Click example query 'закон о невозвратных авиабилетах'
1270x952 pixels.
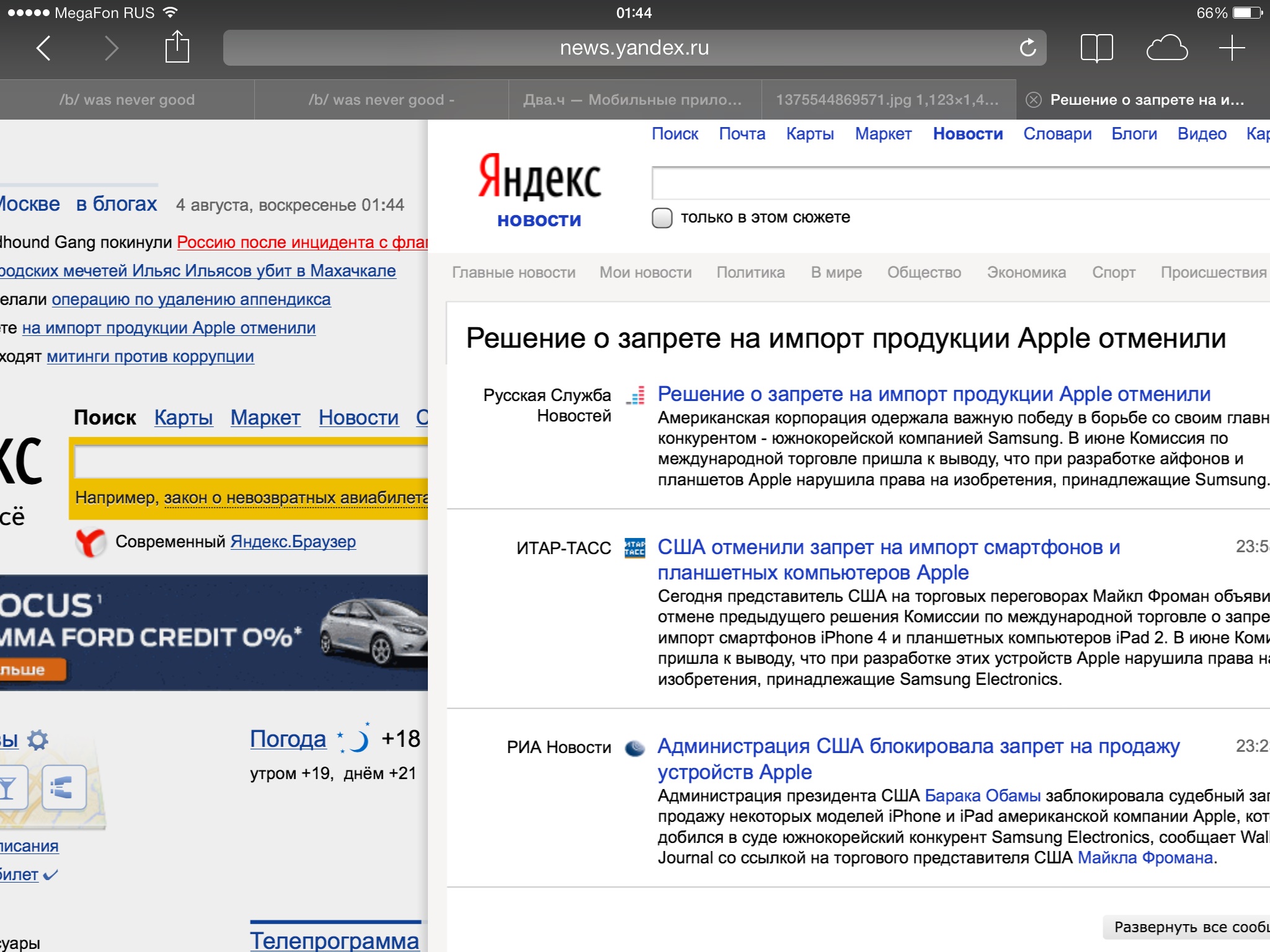(296, 498)
